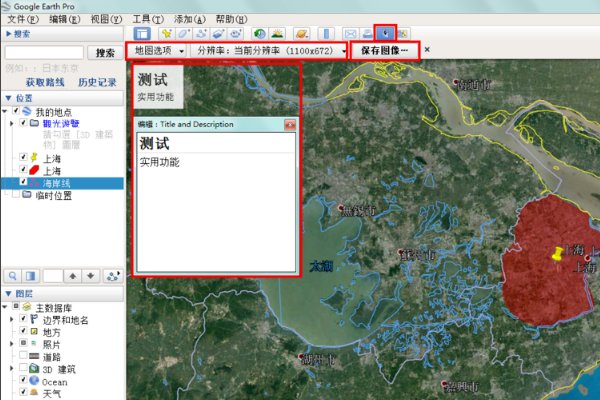Add a placemark with the yellow pushpin tool

(166, 34)
